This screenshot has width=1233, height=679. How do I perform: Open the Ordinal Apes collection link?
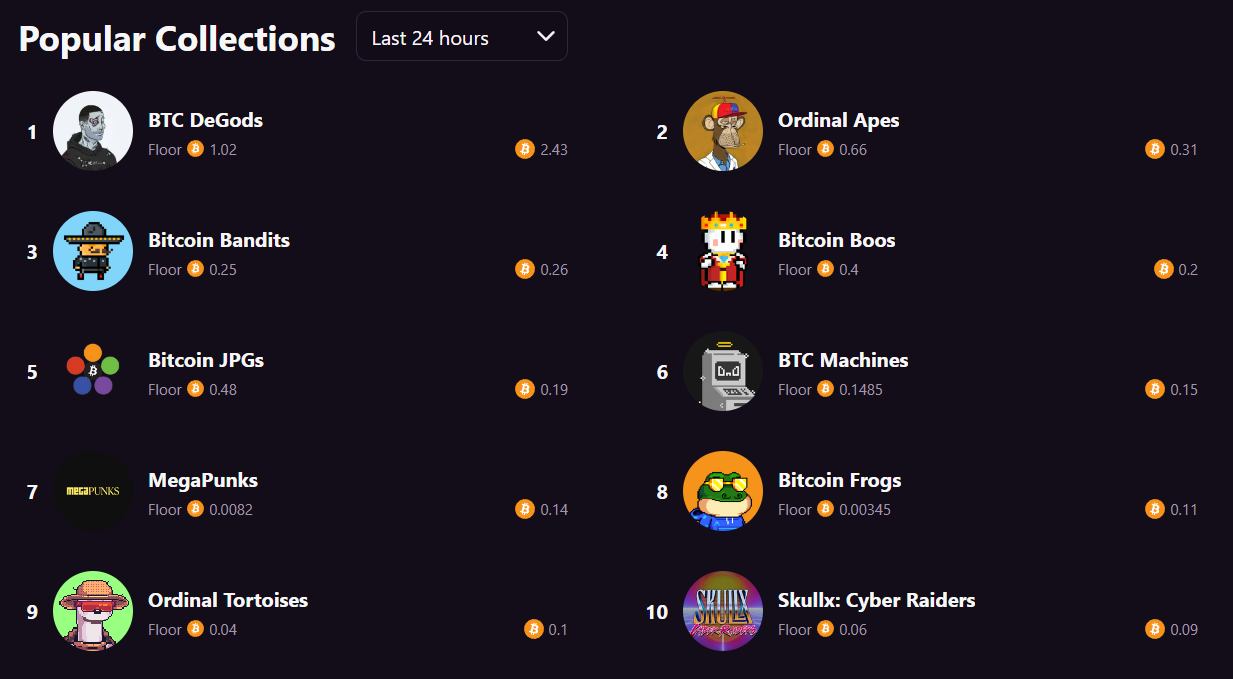pos(838,120)
